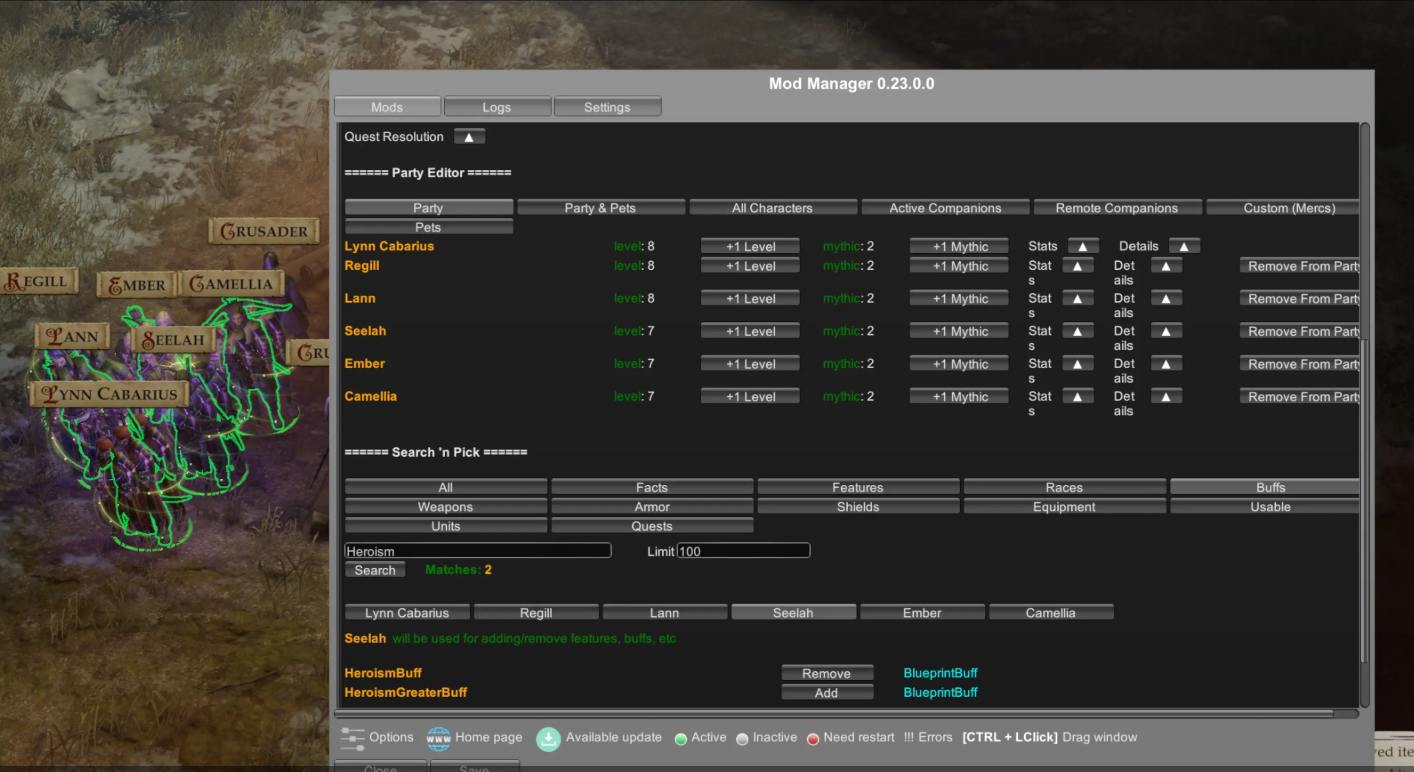Click the gray Inactive status indicator

coord(742,739)
